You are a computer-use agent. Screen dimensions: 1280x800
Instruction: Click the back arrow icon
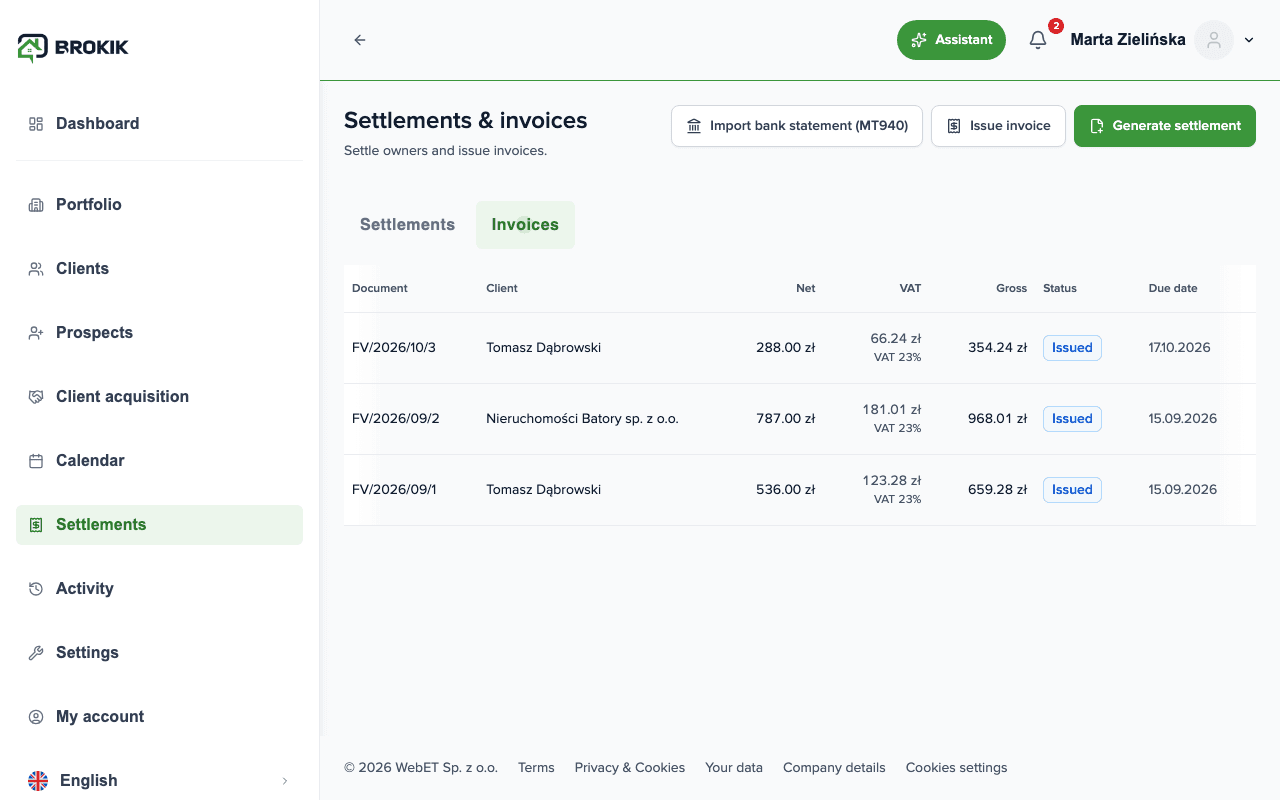tap(360, 40)
